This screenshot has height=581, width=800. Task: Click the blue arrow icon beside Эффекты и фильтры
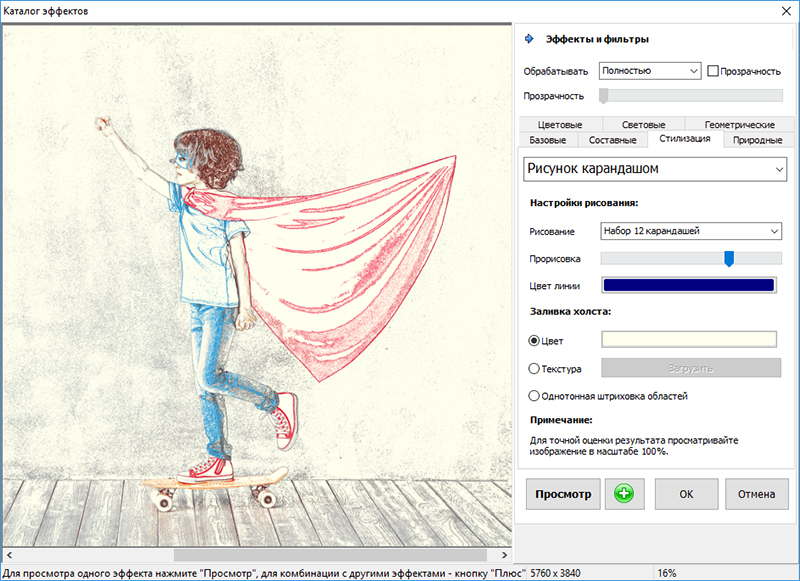(529, 39)
